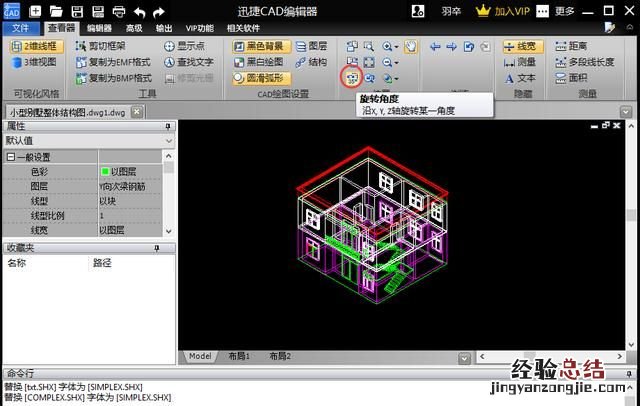The height and width of the screenshot is (406, 640).
Task: Open the layout tab 布局1
Action: click(239, 356)
